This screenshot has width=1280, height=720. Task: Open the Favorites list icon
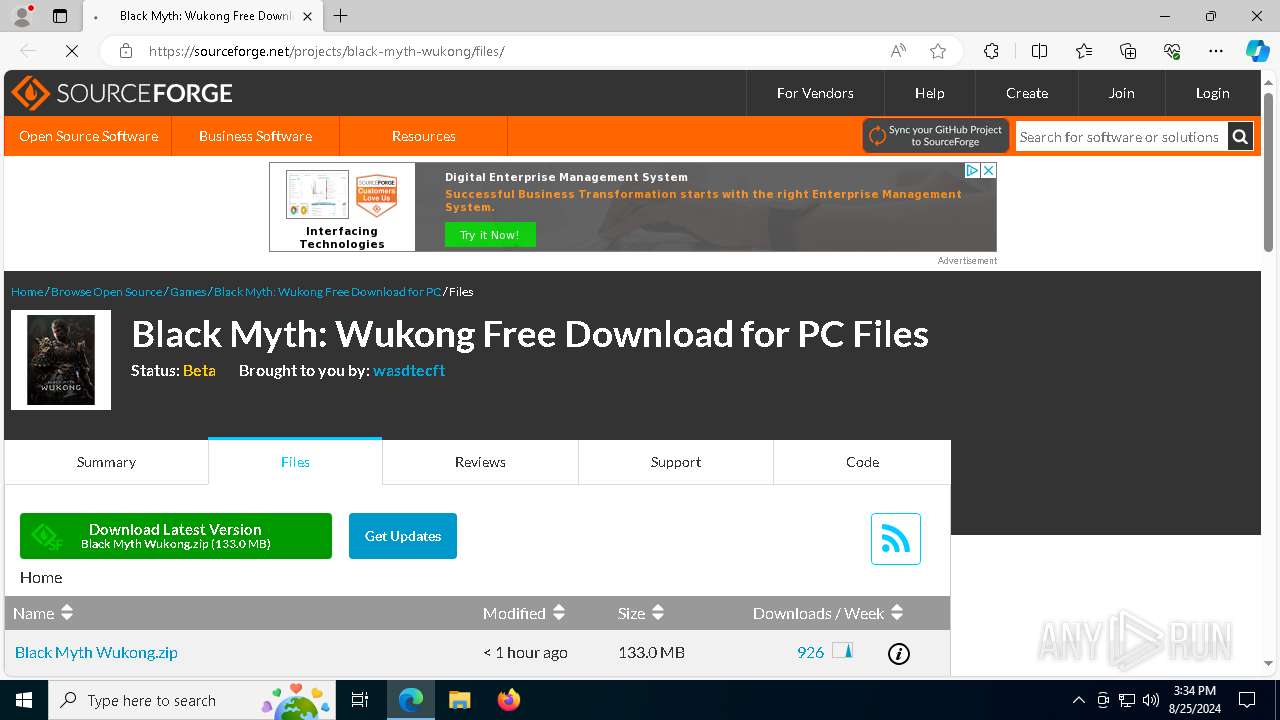(x=1084, y=51)
